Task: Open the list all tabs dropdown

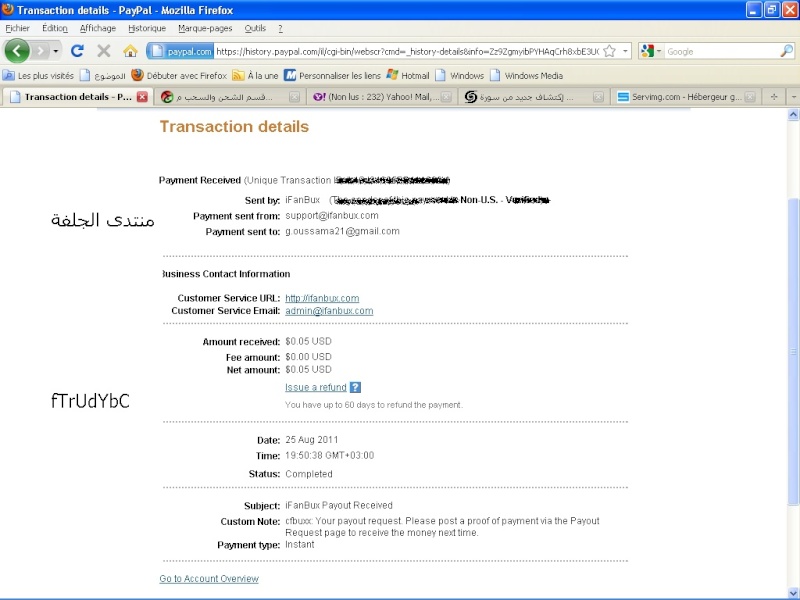Action: click(793, 97)
